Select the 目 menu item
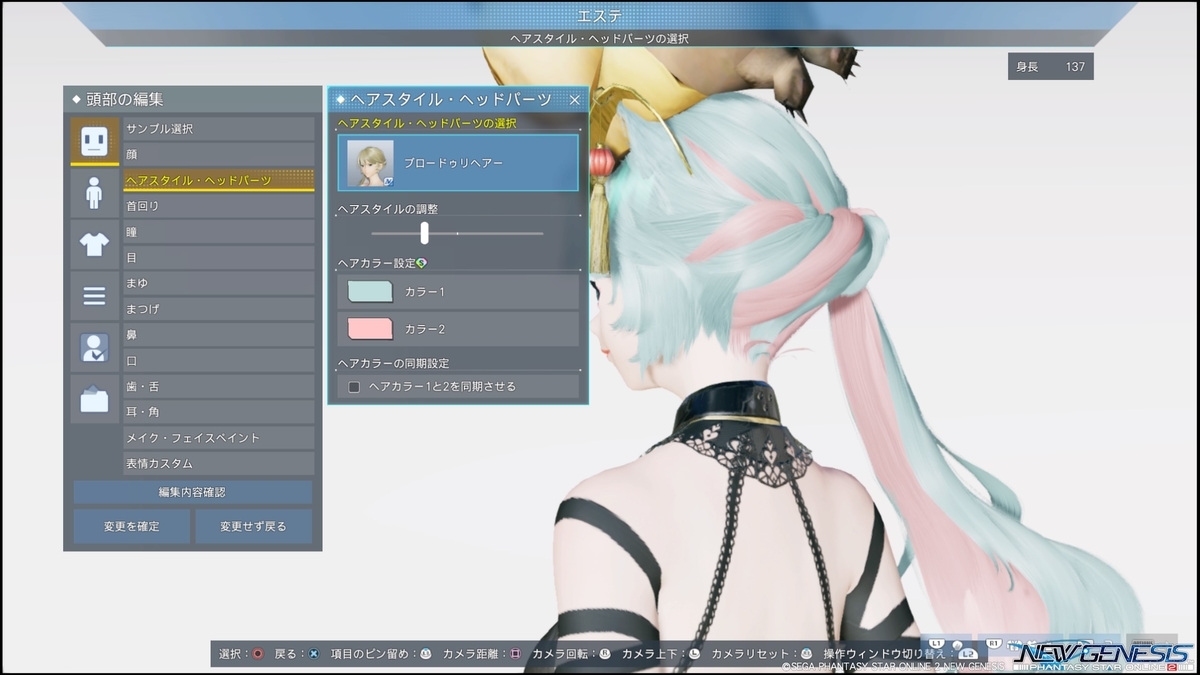1200x675 pixels. 219,257
